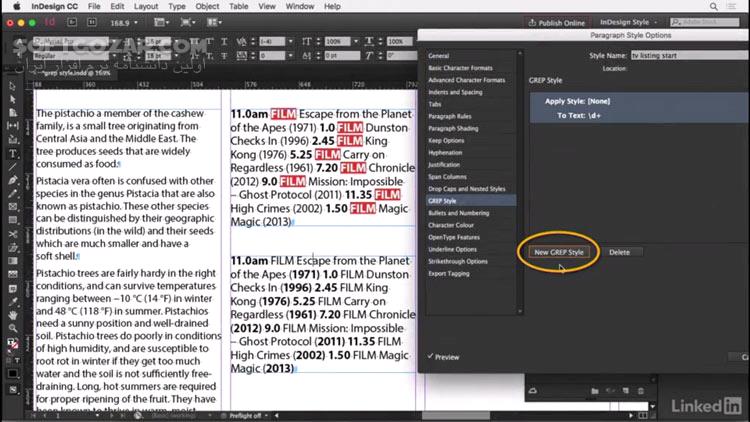Viewport: 750px width, 422px height.
Task: Select the Pencil tool
Action: point(12,194)
